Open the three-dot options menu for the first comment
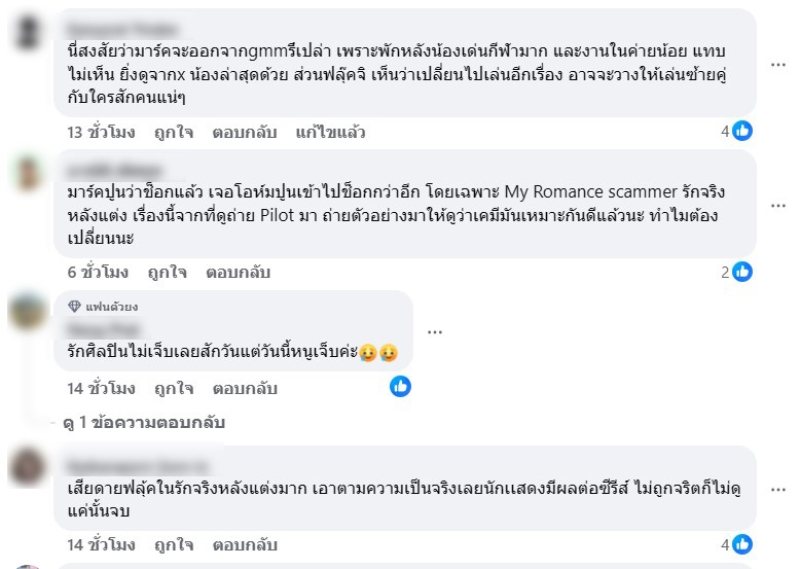The height and width of the screenshot is (569, 800). tap(778, 63)
